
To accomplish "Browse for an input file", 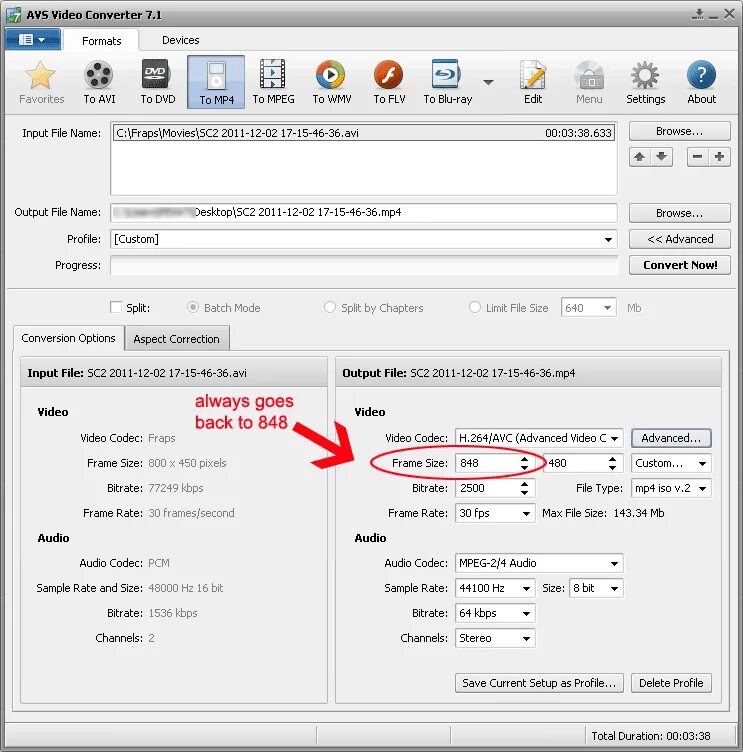I will [x=680, y=131].
